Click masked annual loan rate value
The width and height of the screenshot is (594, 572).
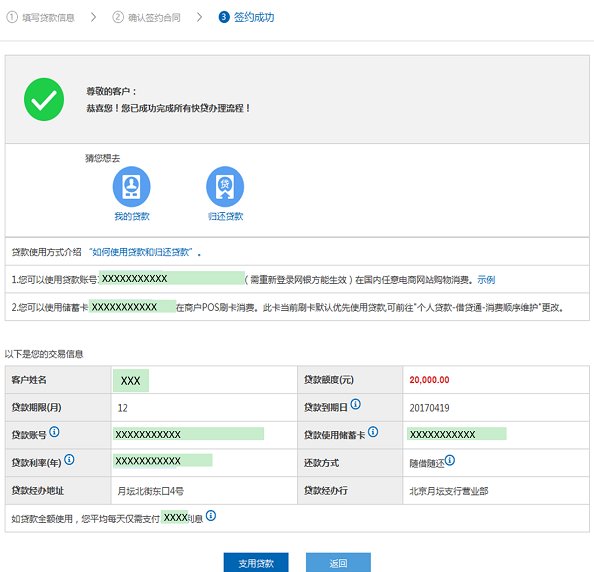pyautogui.click(x=163, y=460)
